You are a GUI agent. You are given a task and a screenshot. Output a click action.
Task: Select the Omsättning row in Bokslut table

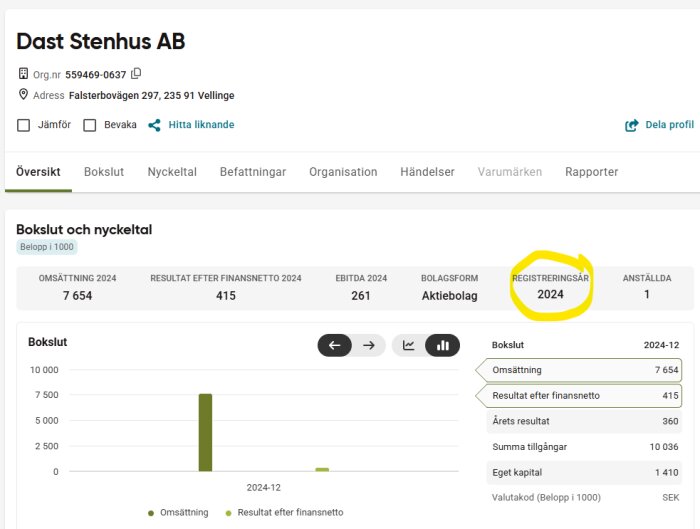pos(579,370)
